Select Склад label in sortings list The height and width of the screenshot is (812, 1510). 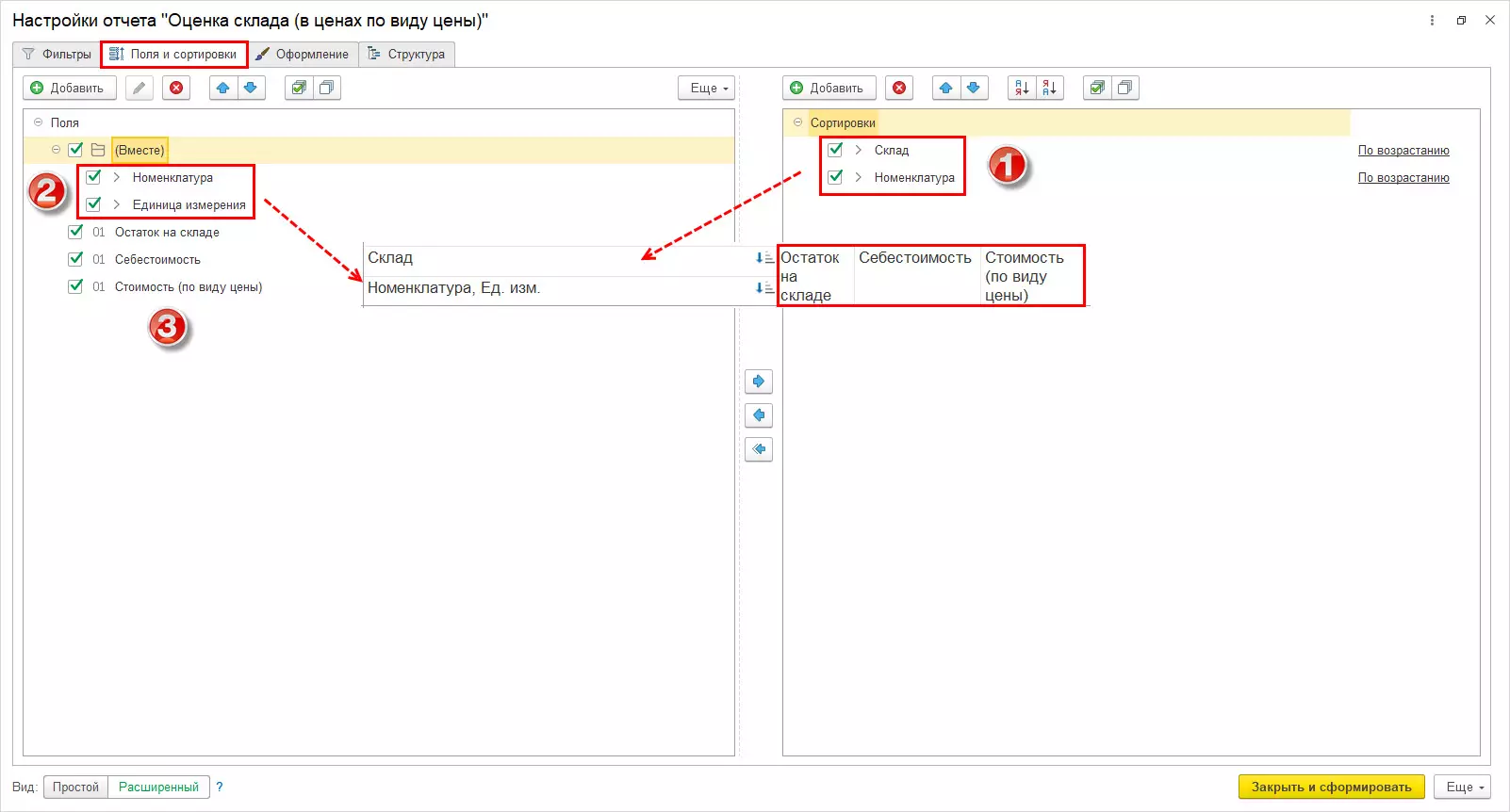892,150
